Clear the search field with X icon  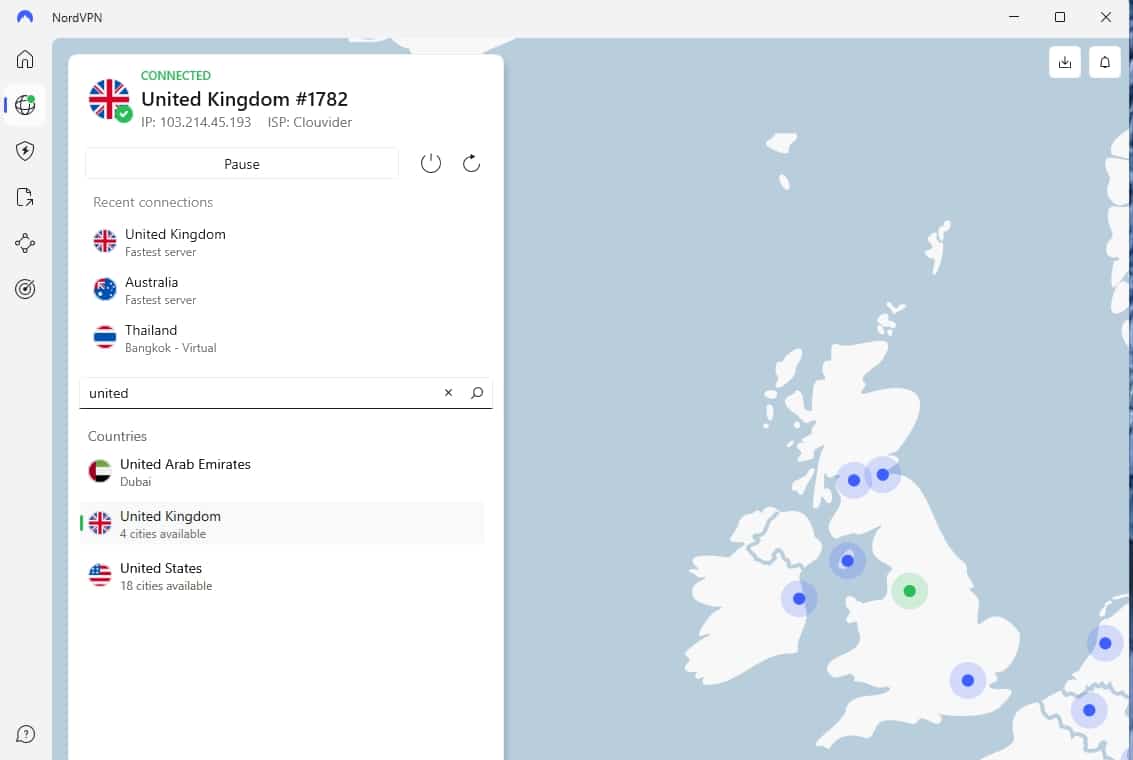(448, 392)
